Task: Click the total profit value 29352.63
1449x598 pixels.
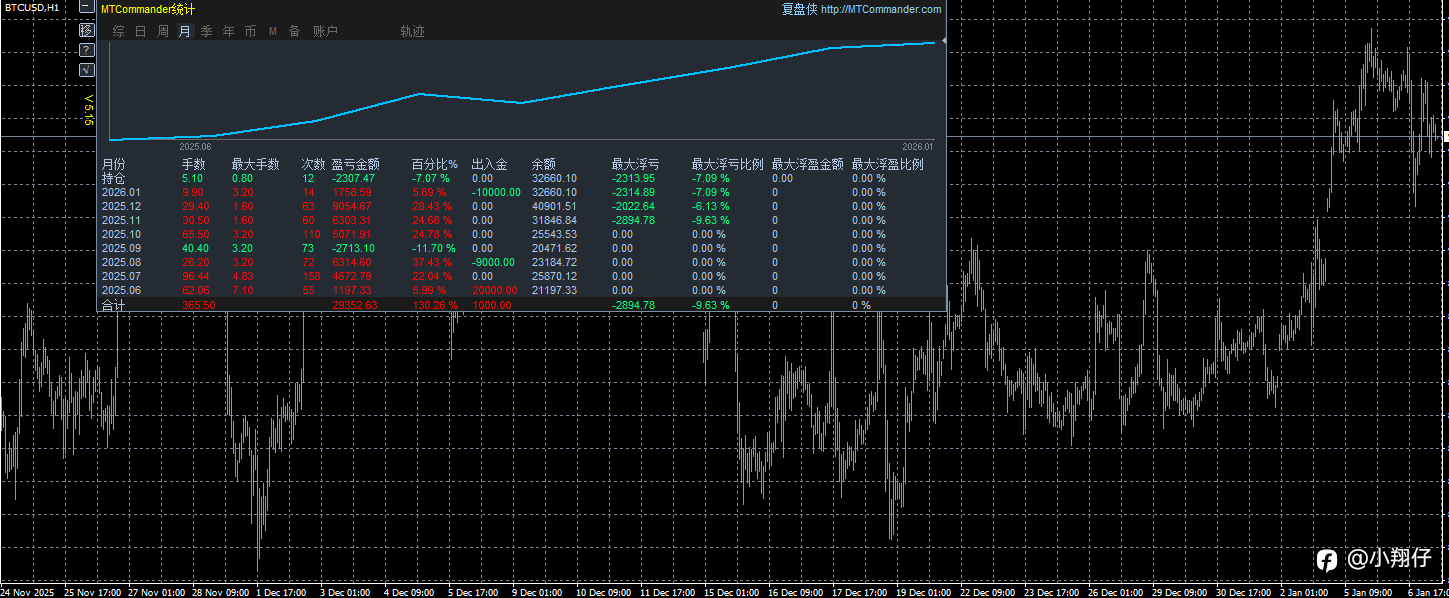Action: click(x=354, y=305)
